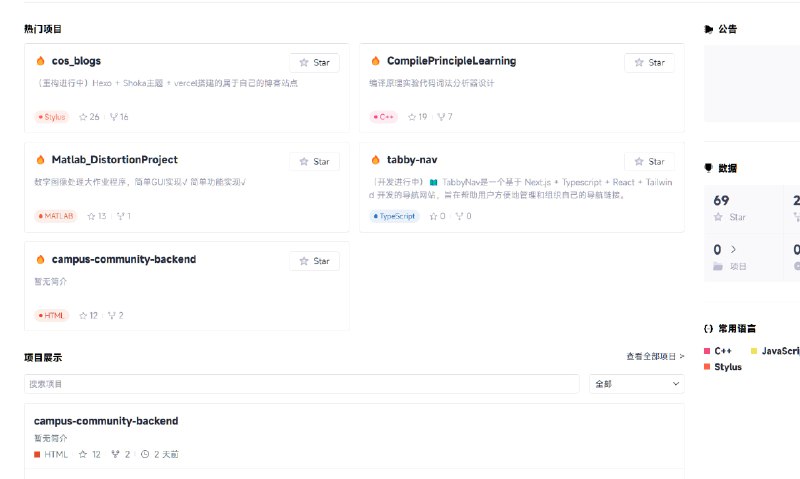The width and height of the screenshot is (800, 479).
Task: Select the Stylus tag on cos_blogs card
Action: (x=52, y=117)
